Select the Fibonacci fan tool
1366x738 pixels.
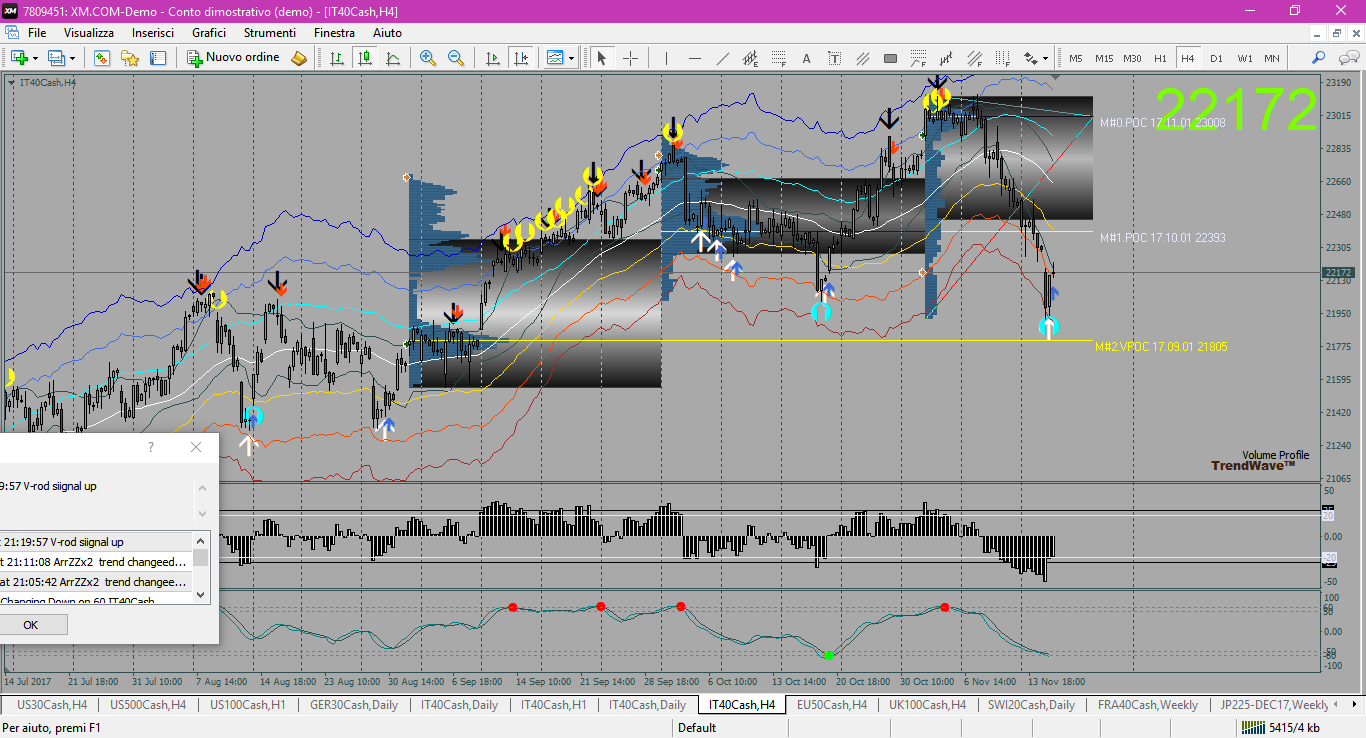tap(918, 58)
